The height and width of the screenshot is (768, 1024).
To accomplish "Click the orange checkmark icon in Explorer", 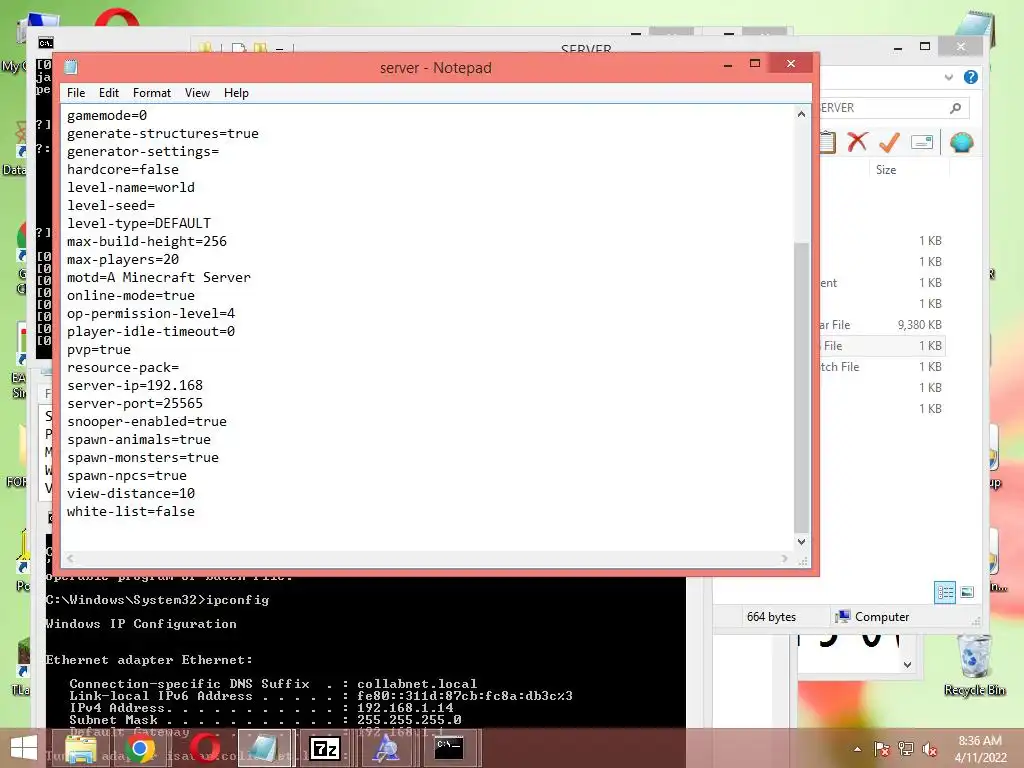I will pyautogui.click(x=889, y=142).
